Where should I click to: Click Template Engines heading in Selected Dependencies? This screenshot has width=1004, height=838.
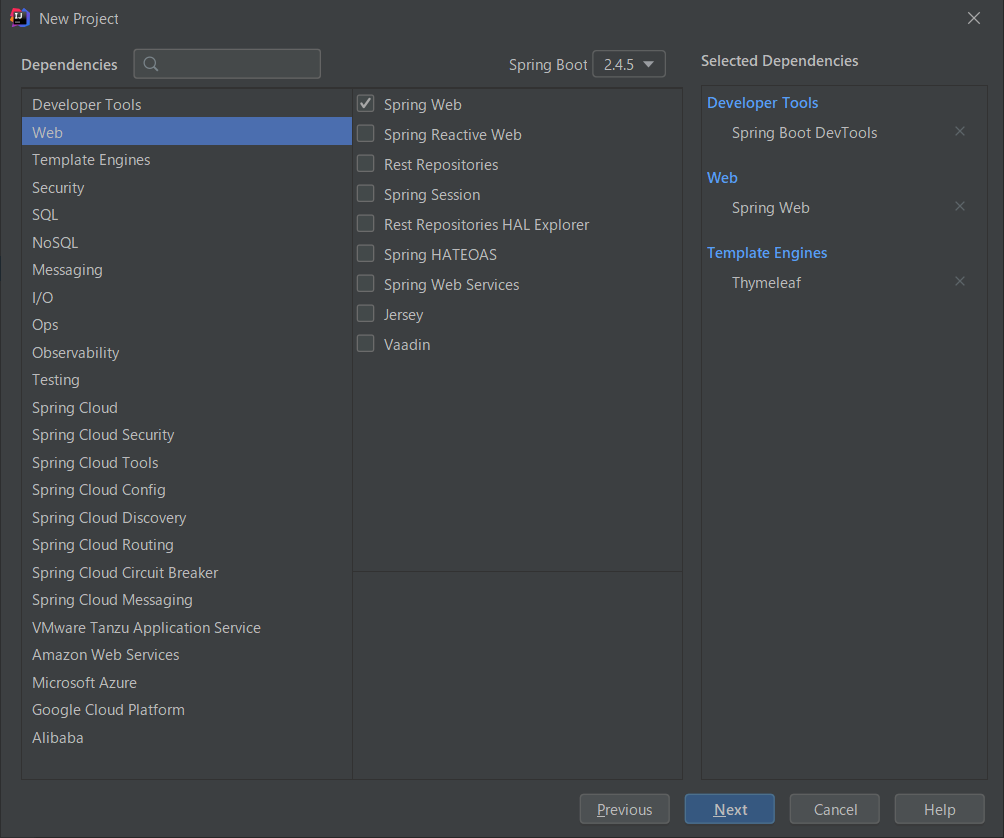[767, 253]
